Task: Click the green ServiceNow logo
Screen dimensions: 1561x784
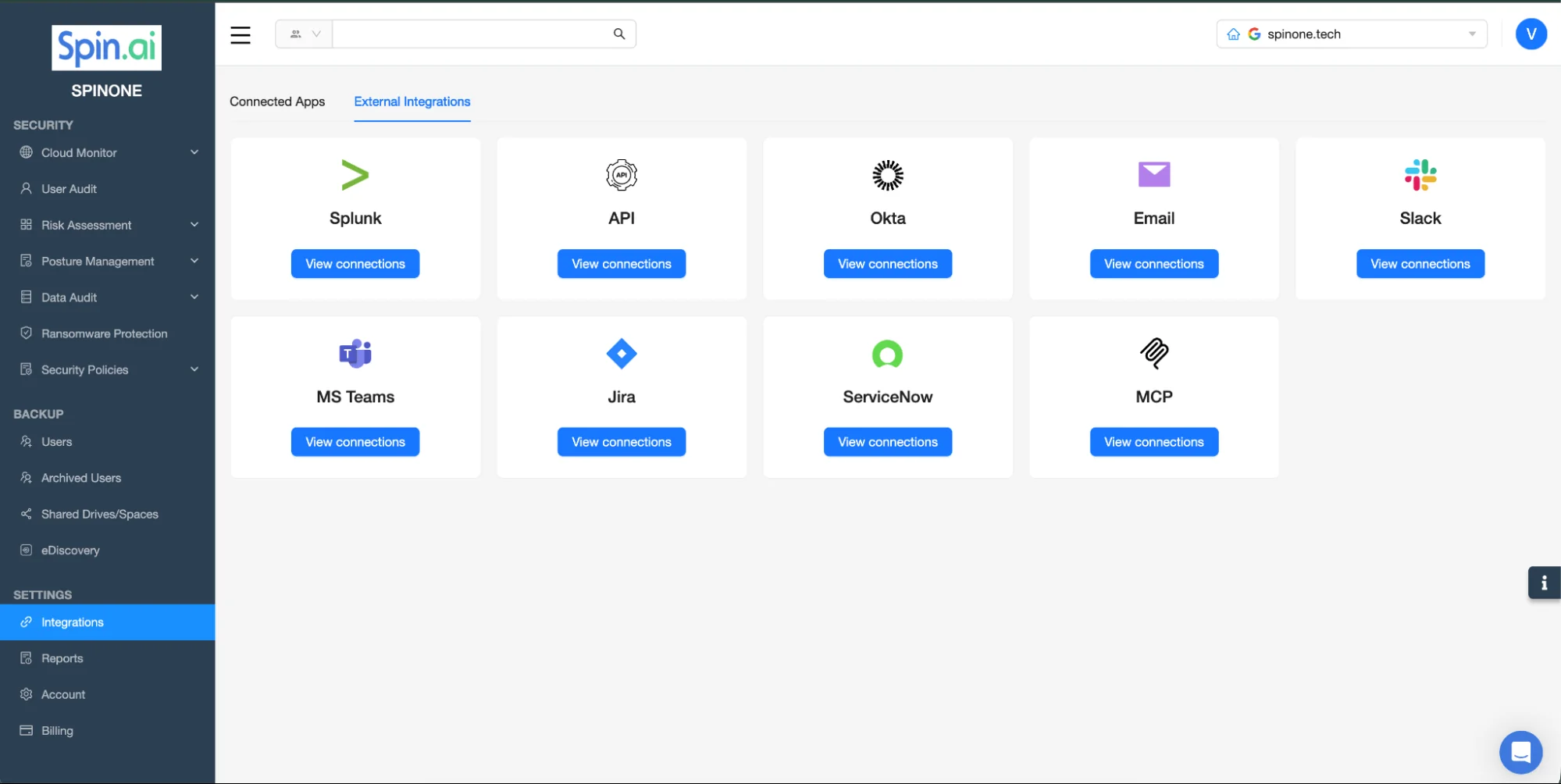Action: 888,355
